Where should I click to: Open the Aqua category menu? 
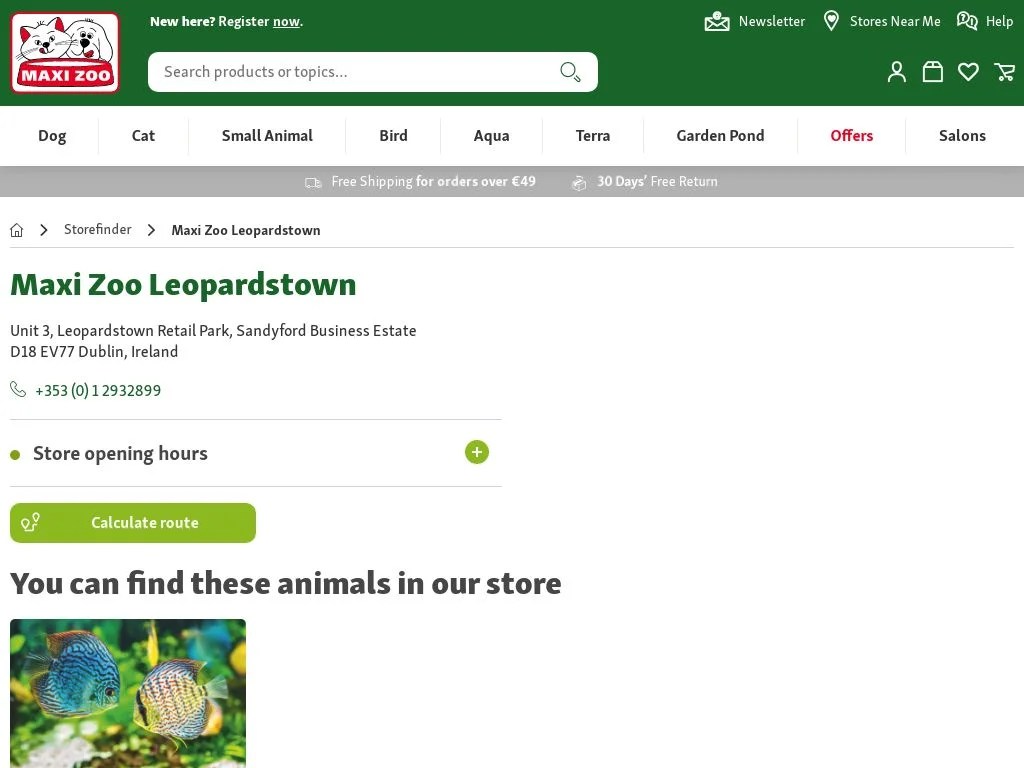click(491, 135)
